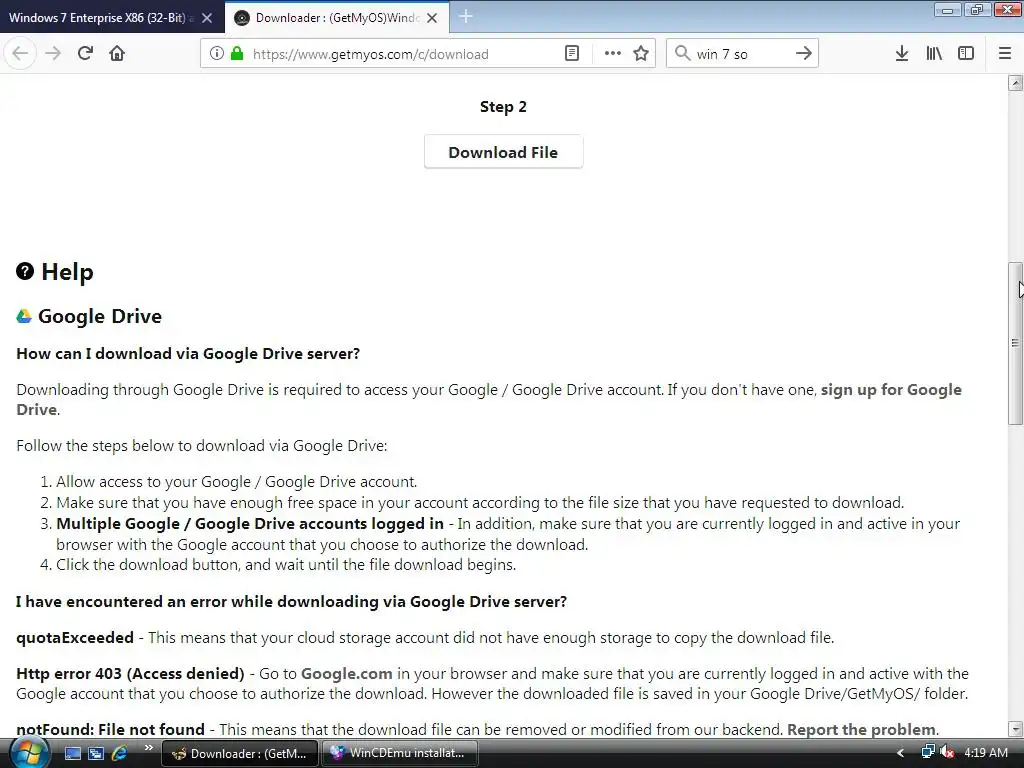The width and height of the screenshot is (1024, 768).
Task: Expand quick launch overflow chevron
Action: [148, 748]
